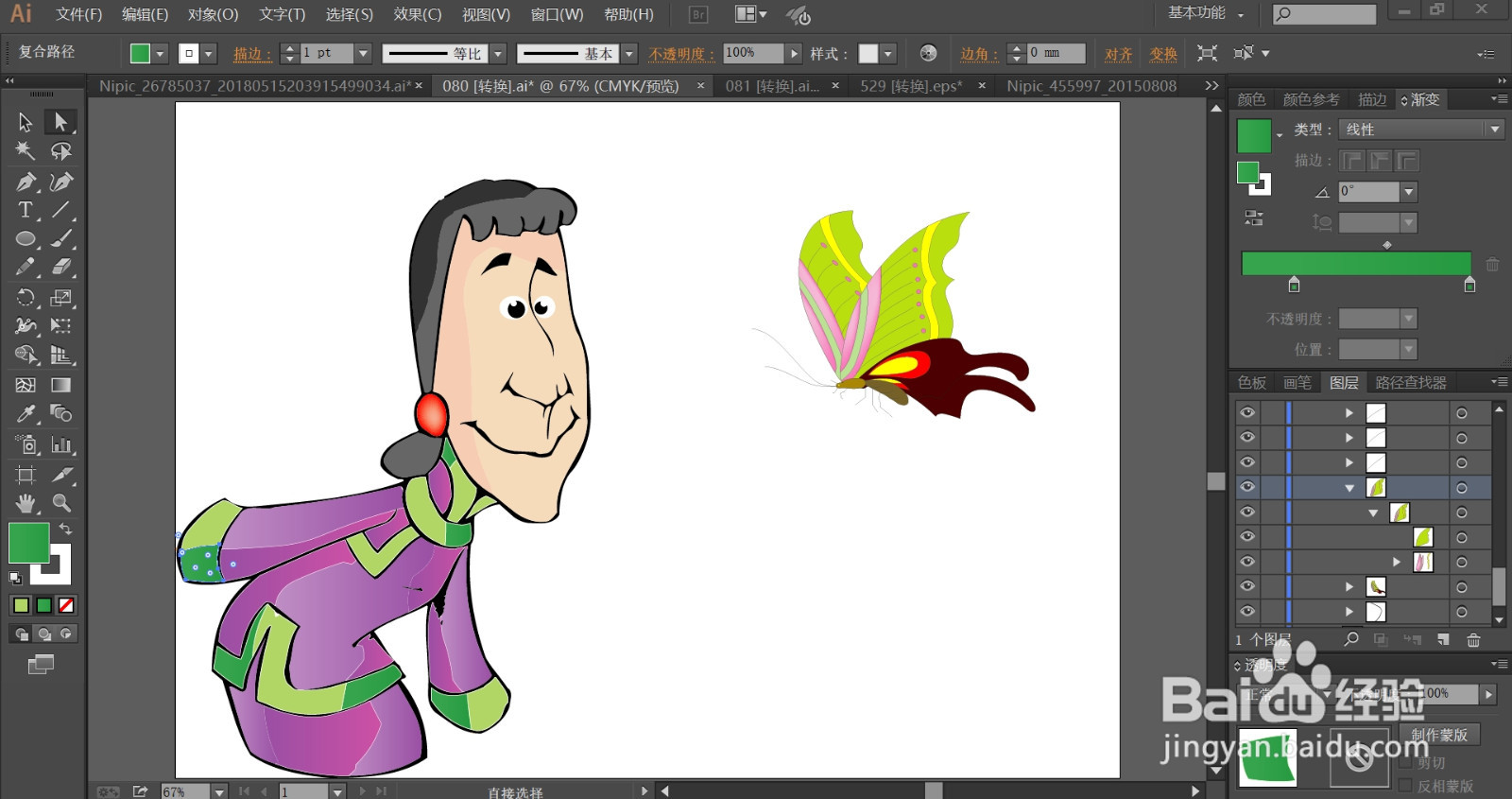Open the zoom level 67% dropdown

click(219, 791)
